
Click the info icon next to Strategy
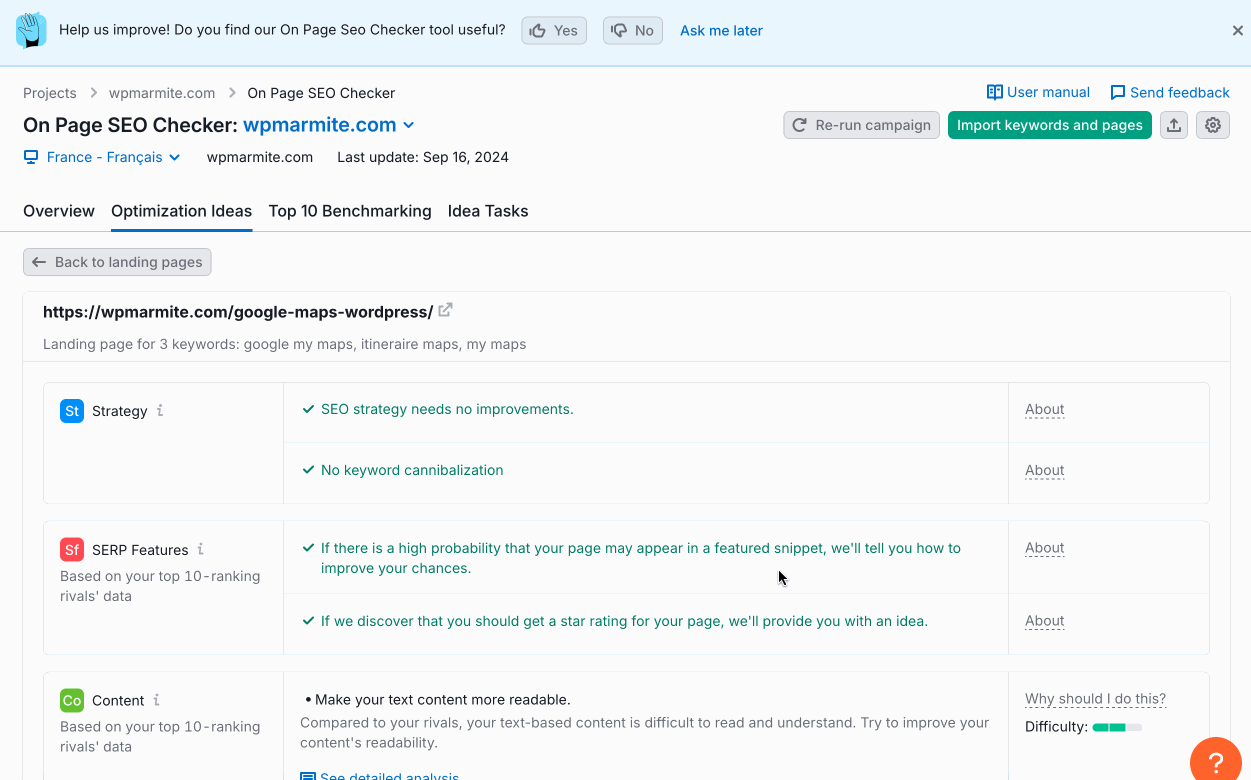pyautogui.click(x=160, y=411)
